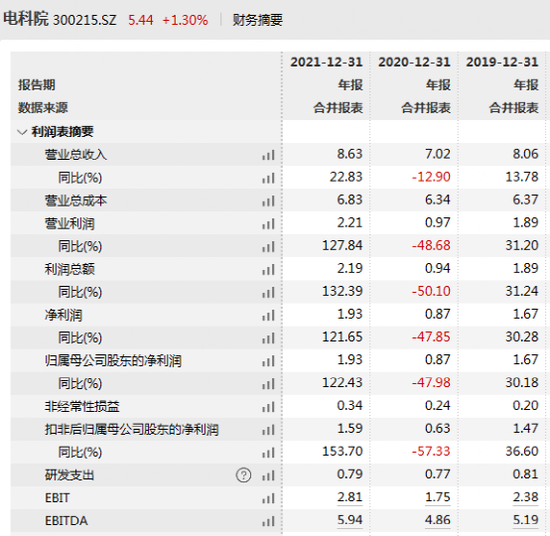Select the 归属母公司股东的净利润 row label
Screen dimensions: 550x536
[x=113, y=361]
